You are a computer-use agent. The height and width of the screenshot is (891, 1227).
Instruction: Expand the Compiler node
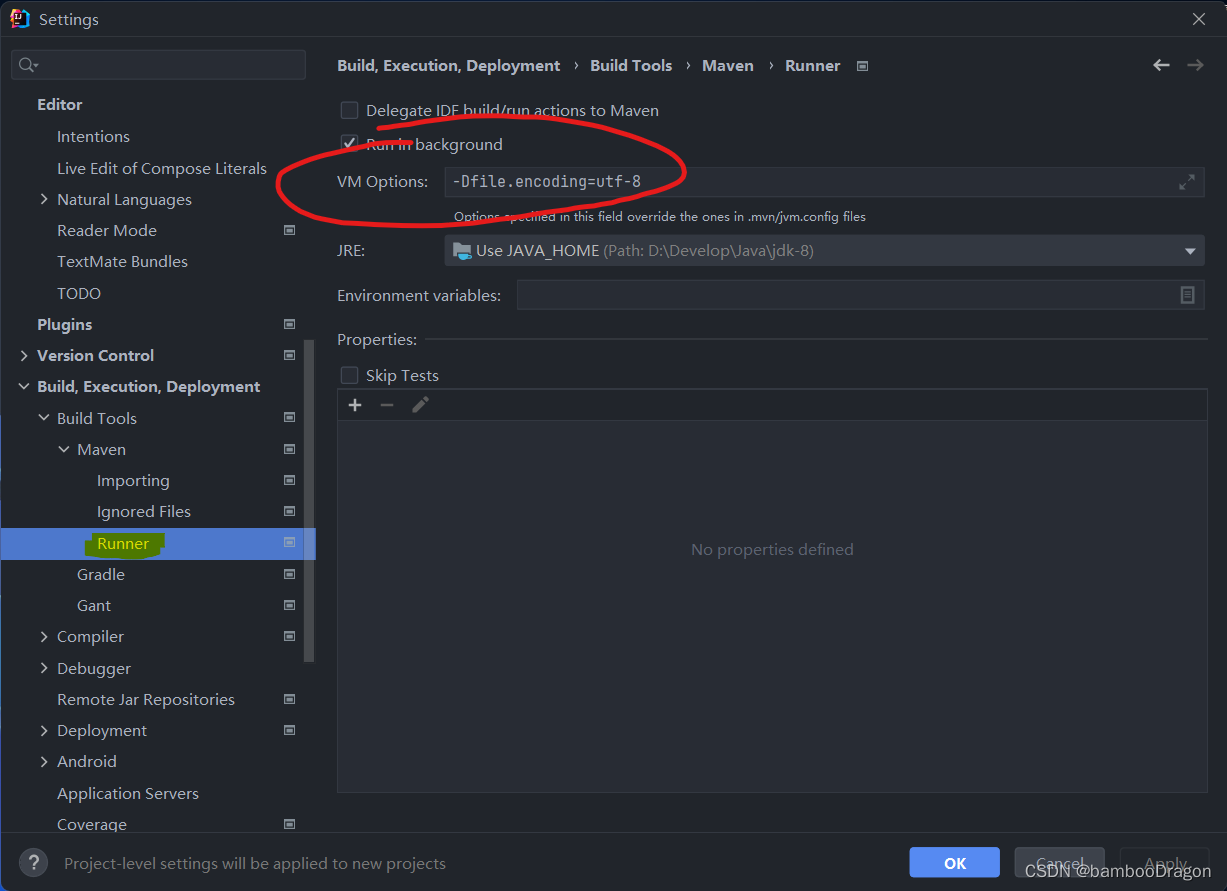[43, 636]
